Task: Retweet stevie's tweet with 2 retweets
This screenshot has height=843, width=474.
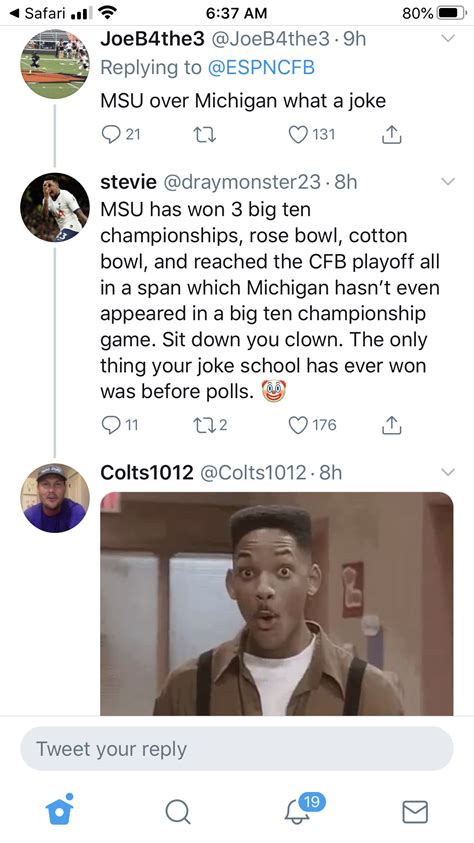Action: click(210, 425)
